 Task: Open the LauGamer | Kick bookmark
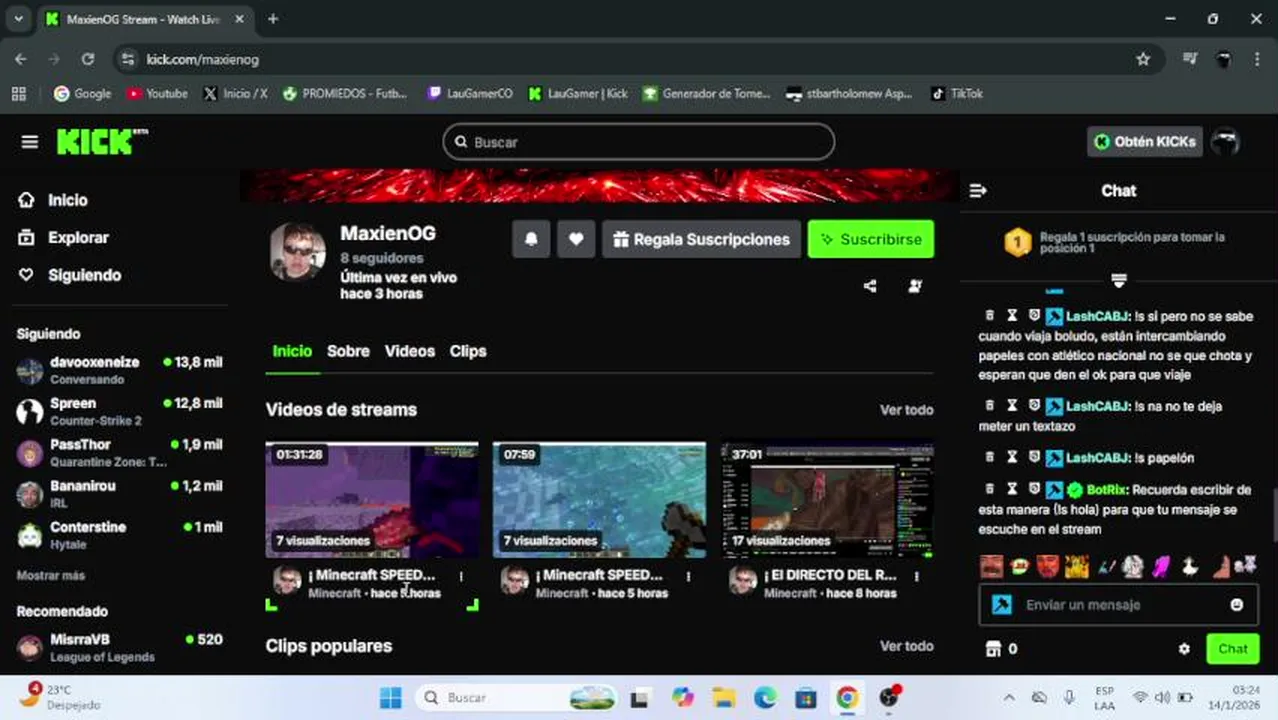(x=578, y=93)
